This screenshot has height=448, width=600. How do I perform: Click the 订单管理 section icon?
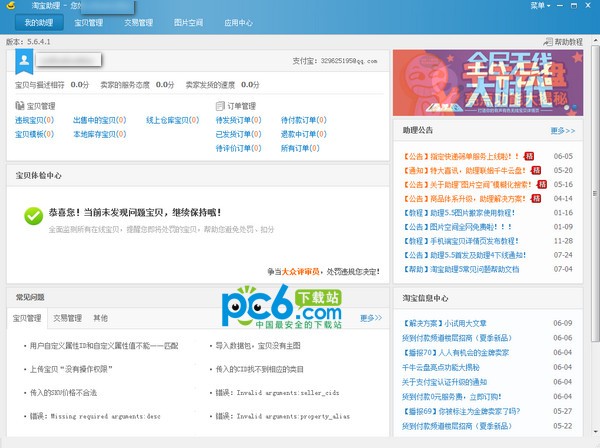[x=221, y=105]
